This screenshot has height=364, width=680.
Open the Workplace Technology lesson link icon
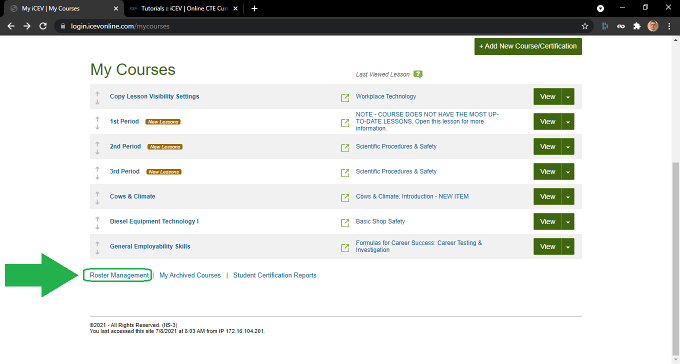345,98
